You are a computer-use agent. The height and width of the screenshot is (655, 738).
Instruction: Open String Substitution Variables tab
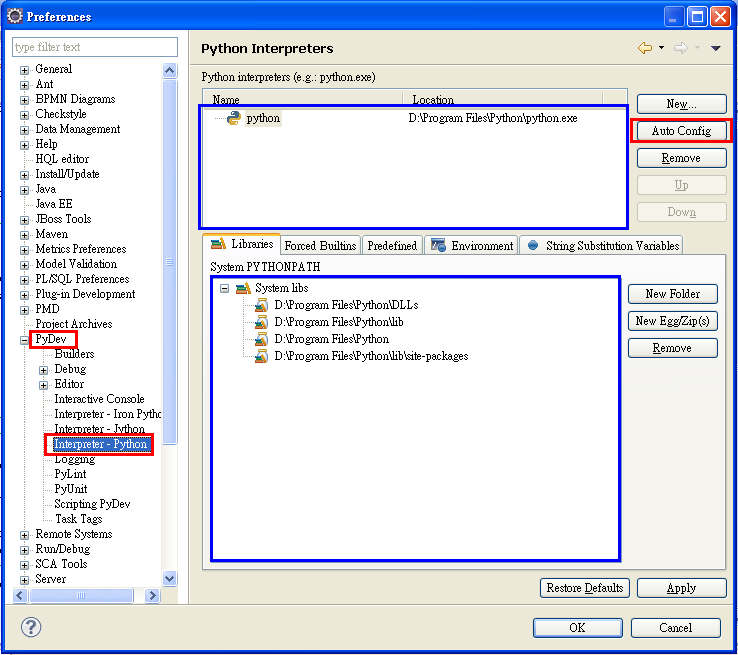pos(602,246)
